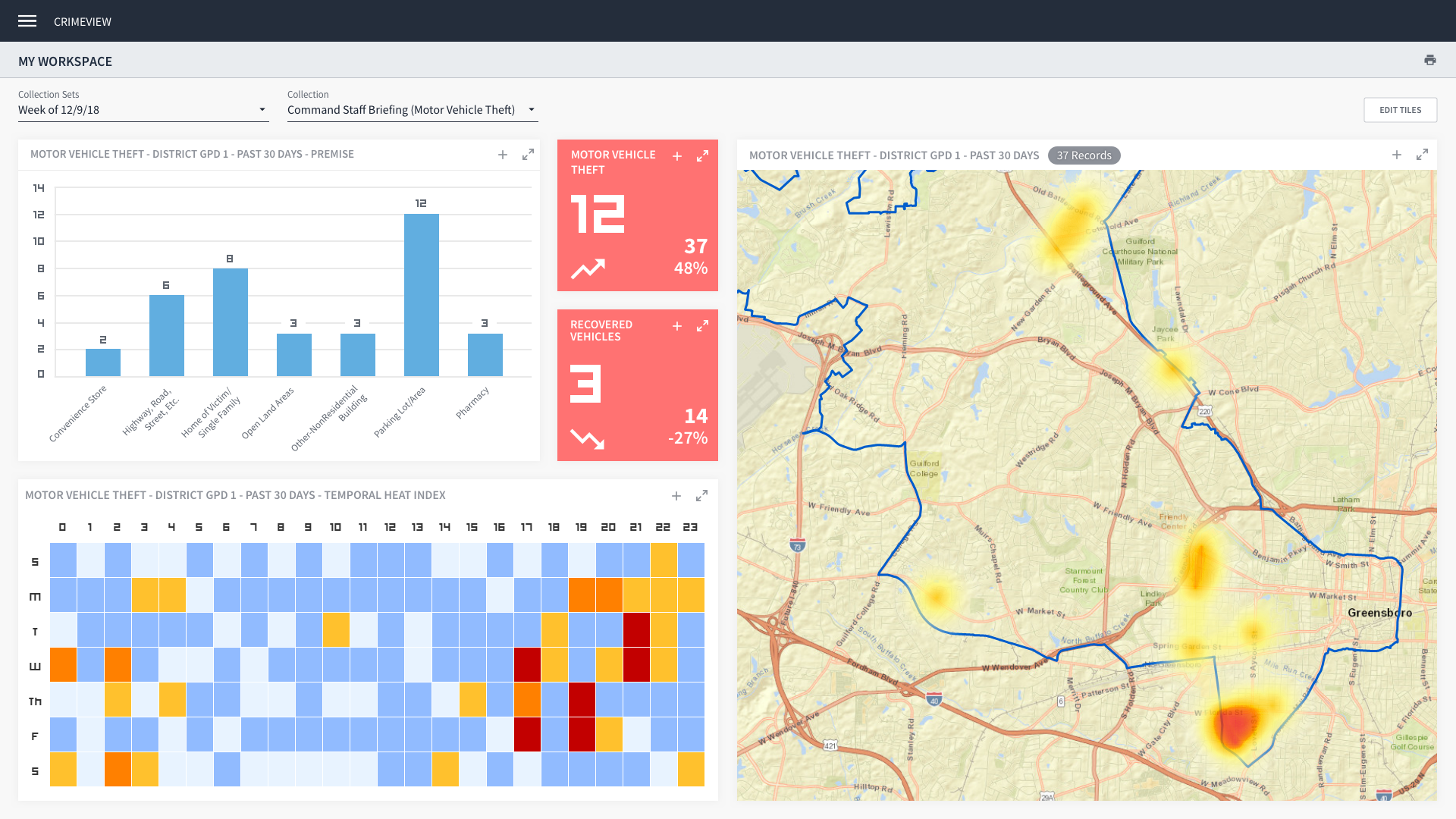Click the Recovered Vehicles downward trend icon
1456x819 pixels.
[587, 438]
